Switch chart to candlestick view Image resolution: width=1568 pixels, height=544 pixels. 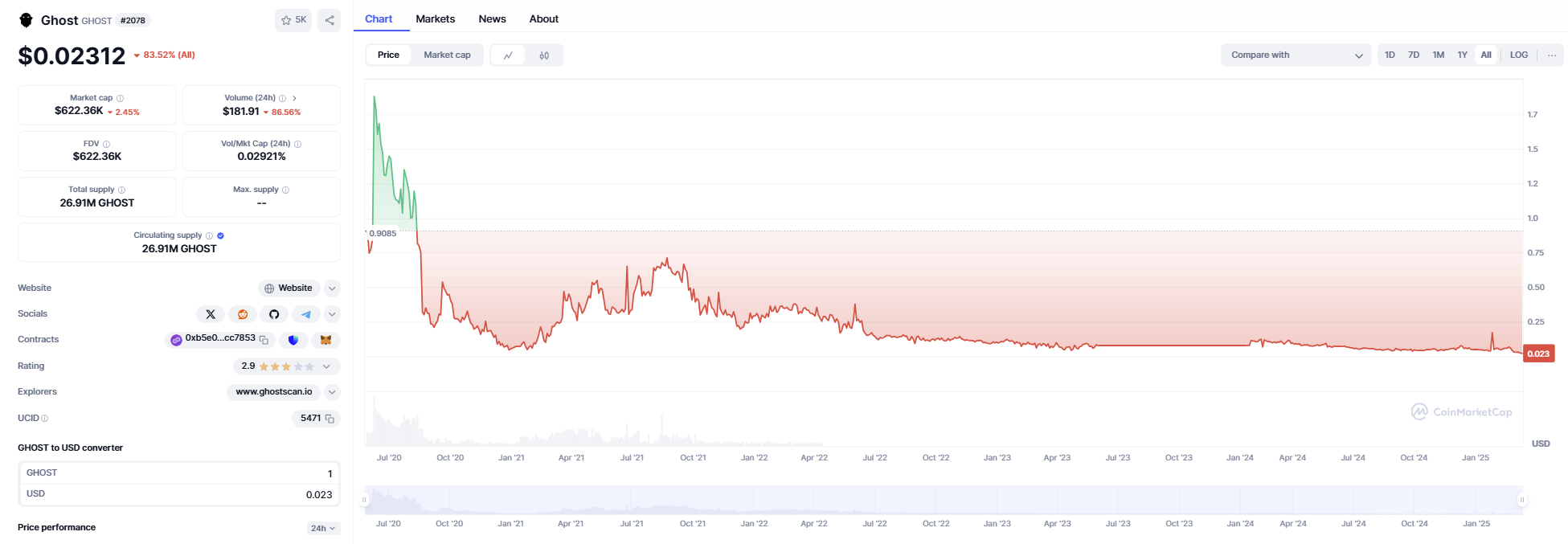(x=544, y=55)
